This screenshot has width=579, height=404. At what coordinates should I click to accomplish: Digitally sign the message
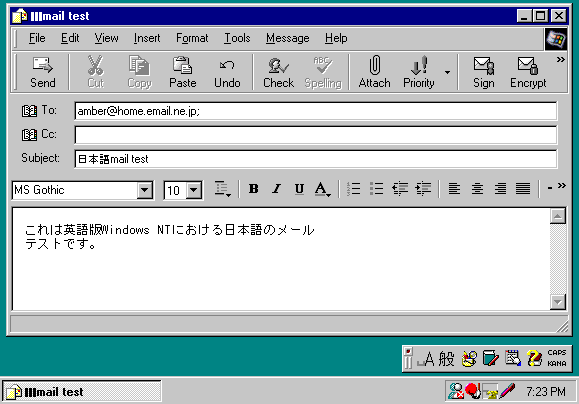click(x=483, y=72)
